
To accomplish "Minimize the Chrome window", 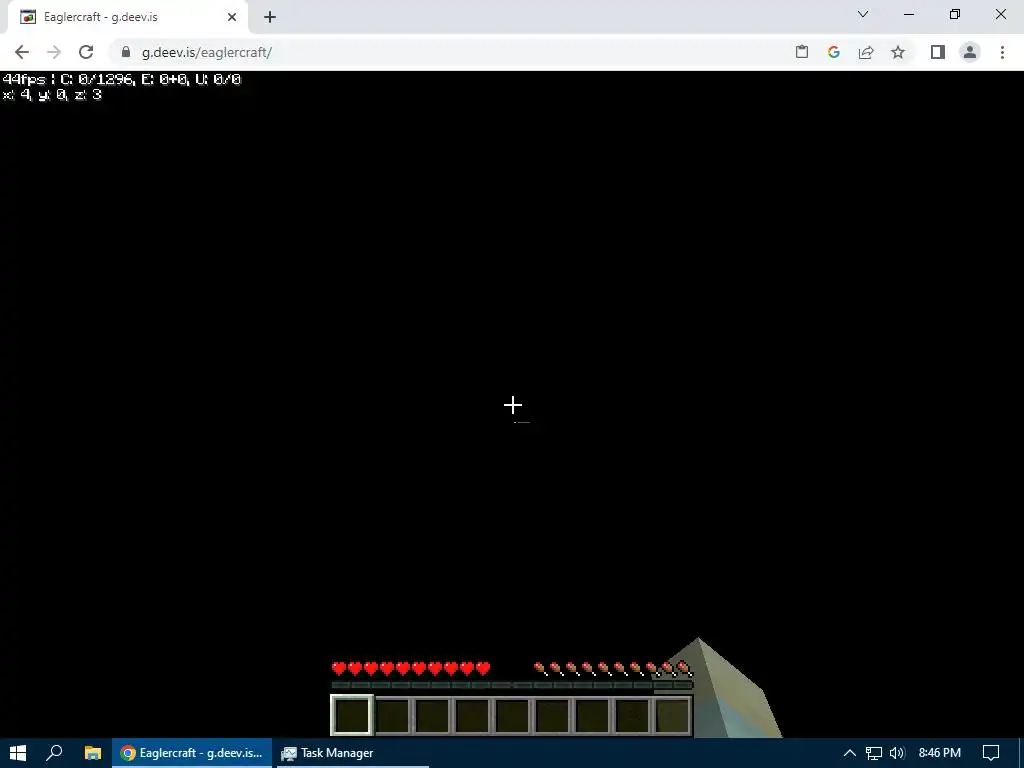I will coord(909,14).
